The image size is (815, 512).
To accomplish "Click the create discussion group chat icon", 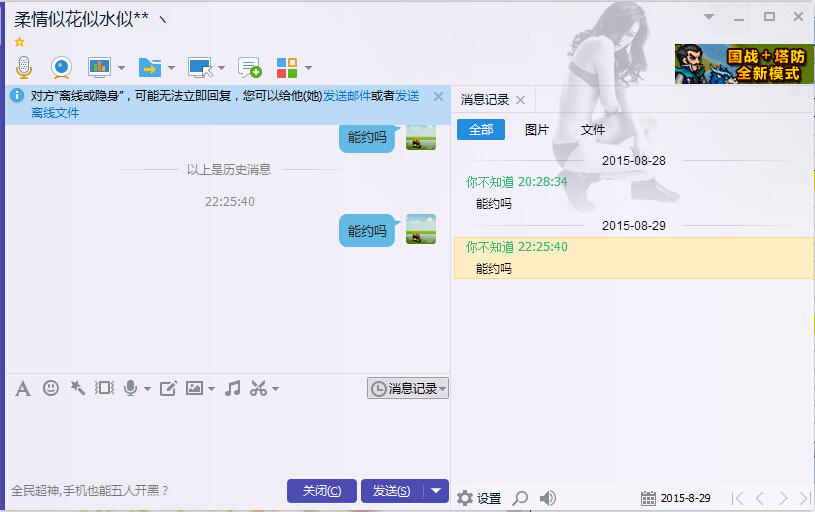I will 249,68.
